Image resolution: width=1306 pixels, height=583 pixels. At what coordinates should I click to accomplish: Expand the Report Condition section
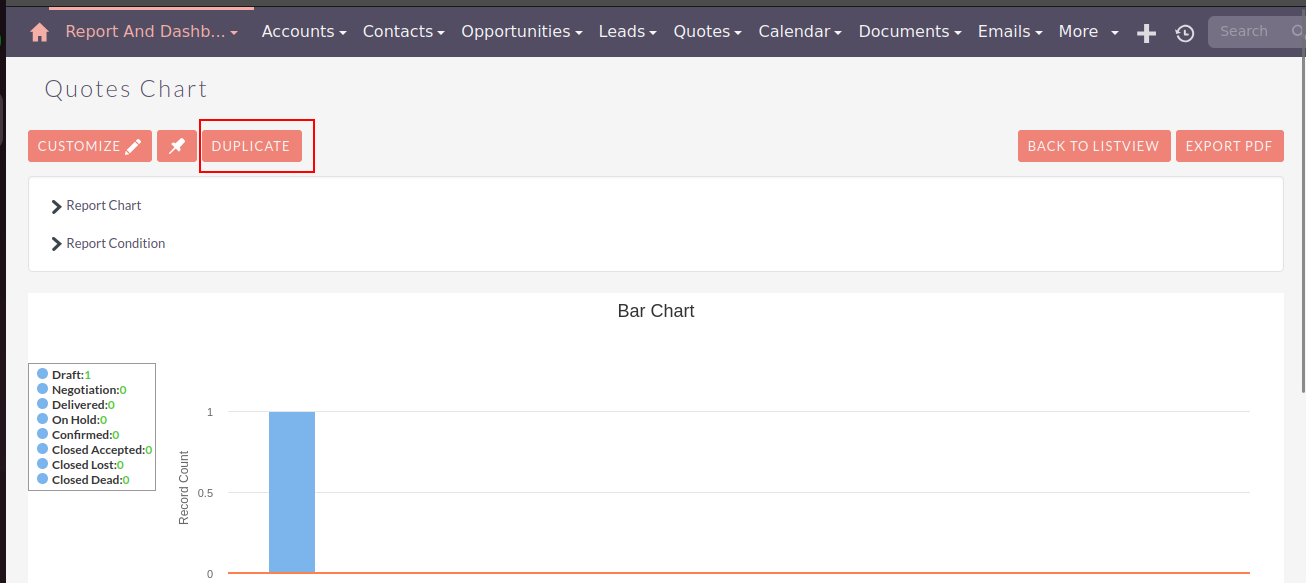point(108,244)
